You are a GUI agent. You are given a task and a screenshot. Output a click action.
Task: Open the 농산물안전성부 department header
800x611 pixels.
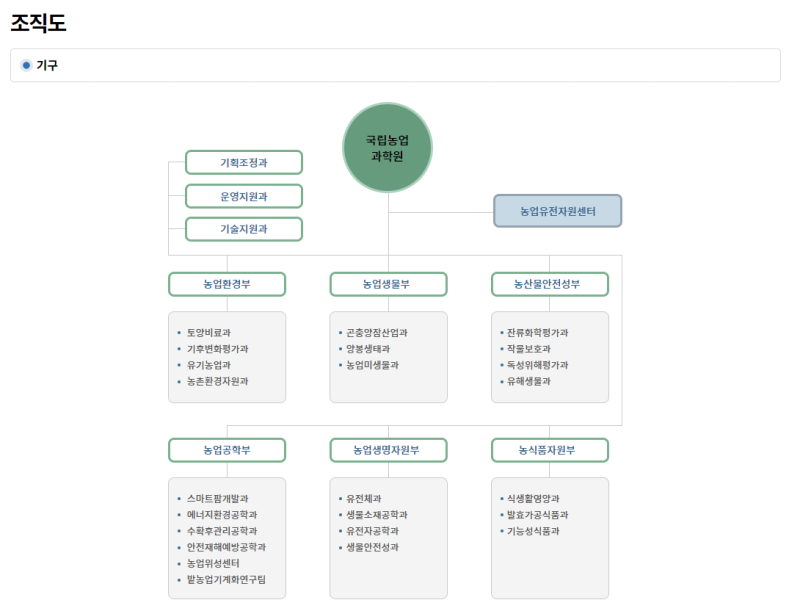click(549, 284)
